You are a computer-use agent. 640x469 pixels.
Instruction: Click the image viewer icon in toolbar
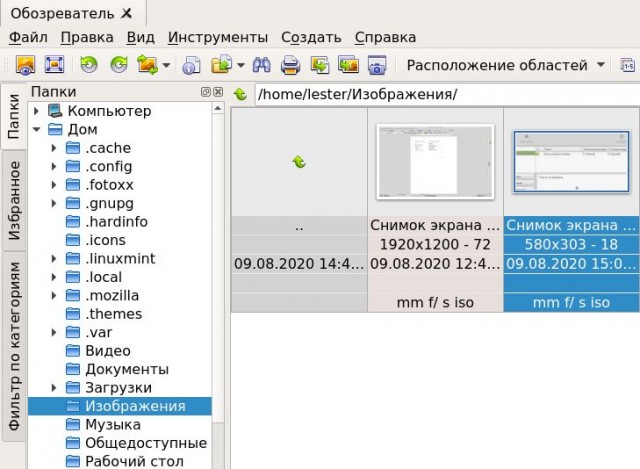(25, 65)
